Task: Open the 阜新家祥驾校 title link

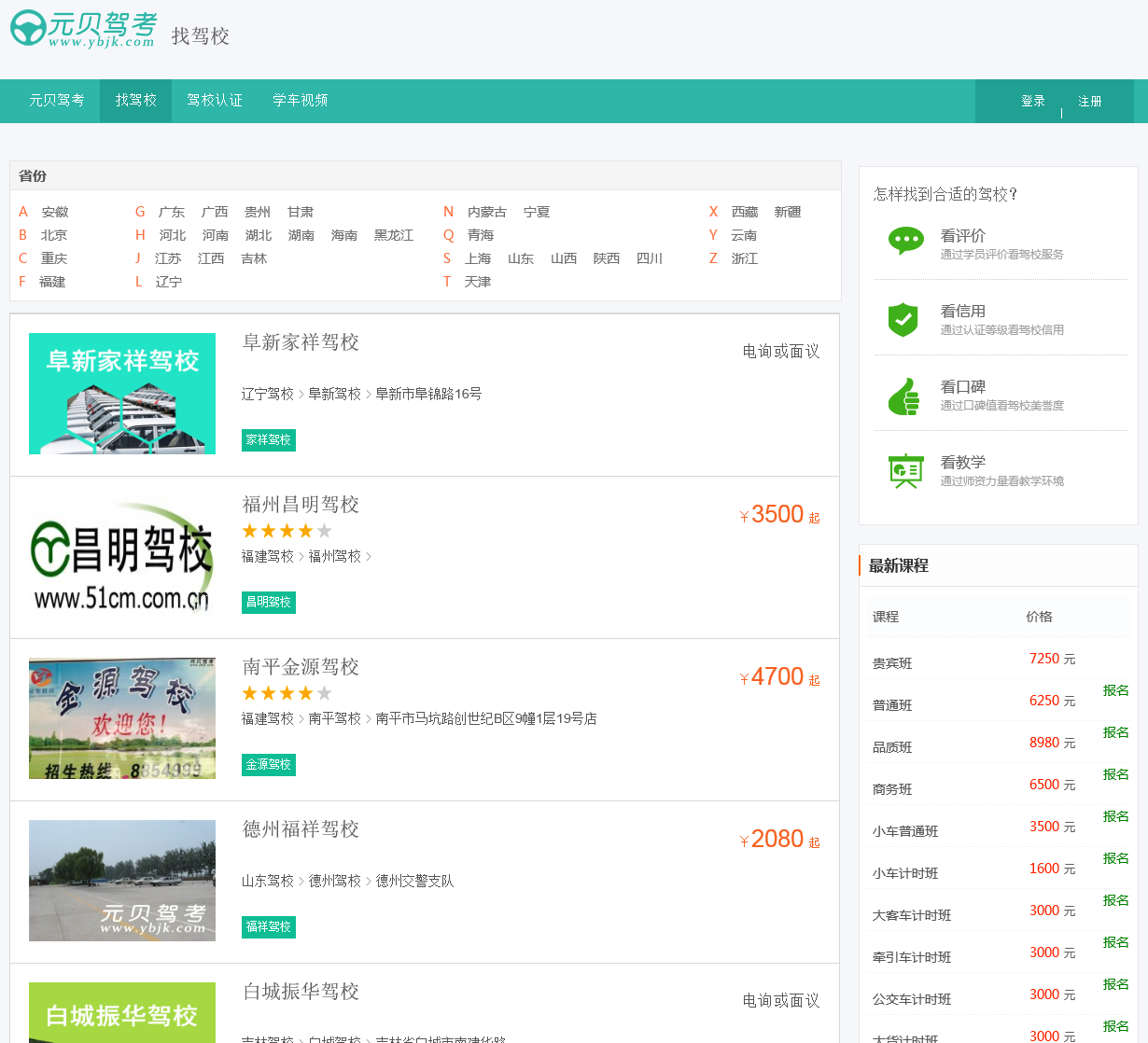Action: tap(301, 342)
